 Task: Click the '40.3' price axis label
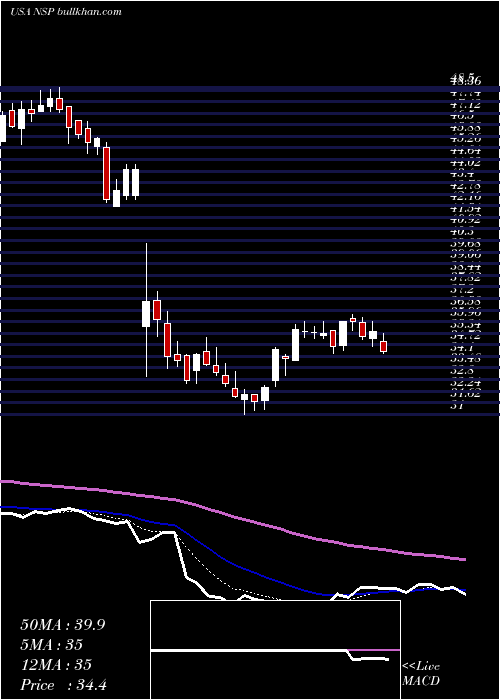461,231
